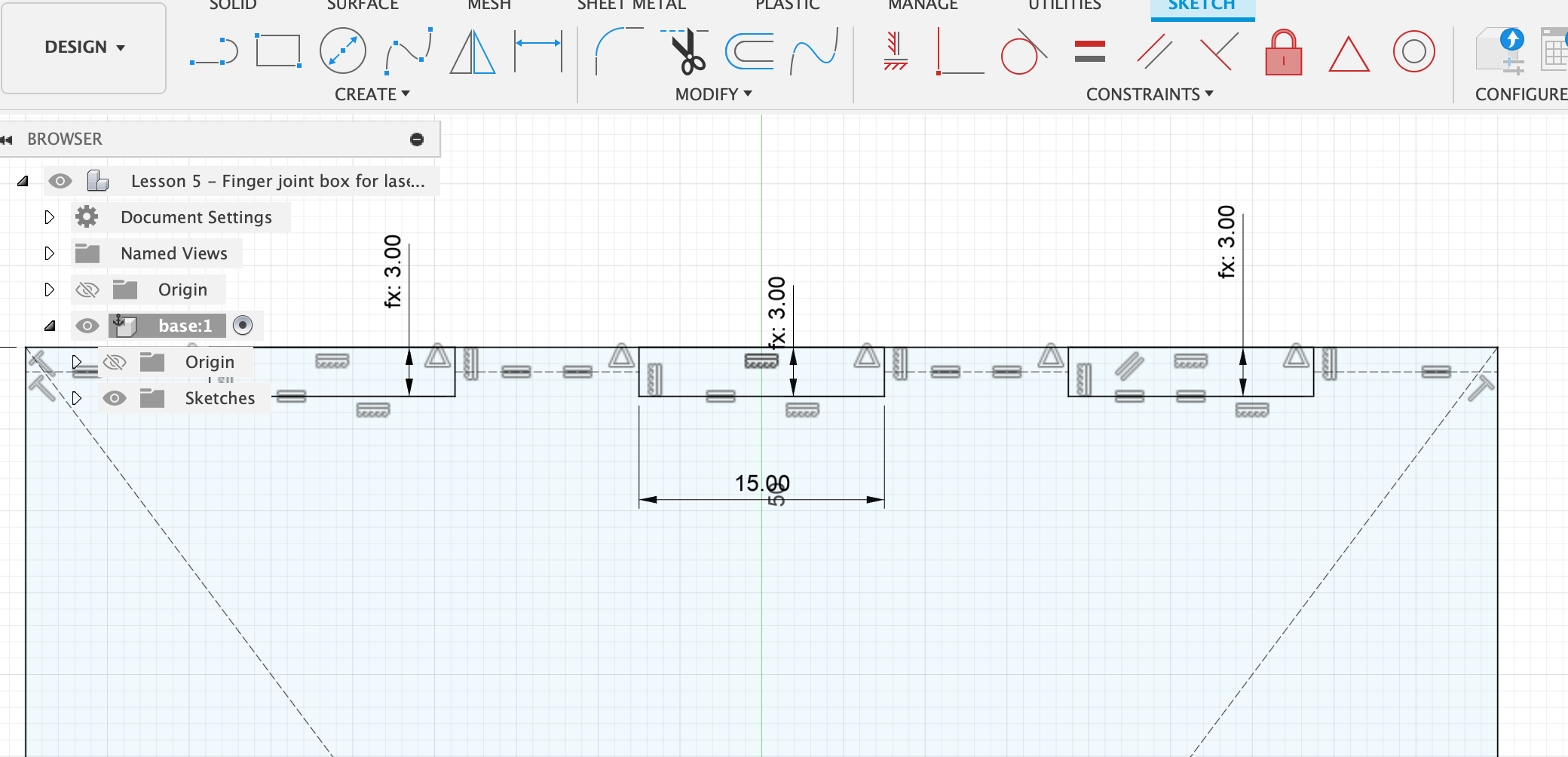The width and height of the screenshot is (1568, 757).
Task: Select the 2-Point Rectangle tool
Action: (278, 51)
